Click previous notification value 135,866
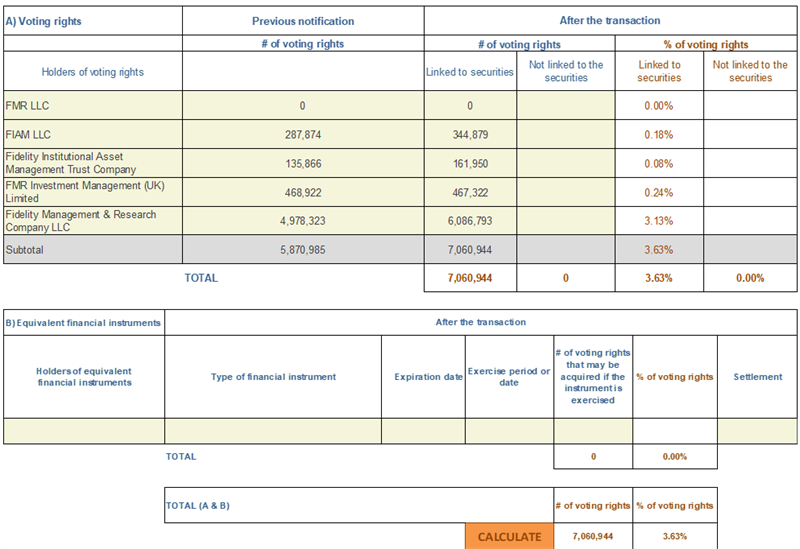Screen dimensions: 800x549 tap(303, 163)
